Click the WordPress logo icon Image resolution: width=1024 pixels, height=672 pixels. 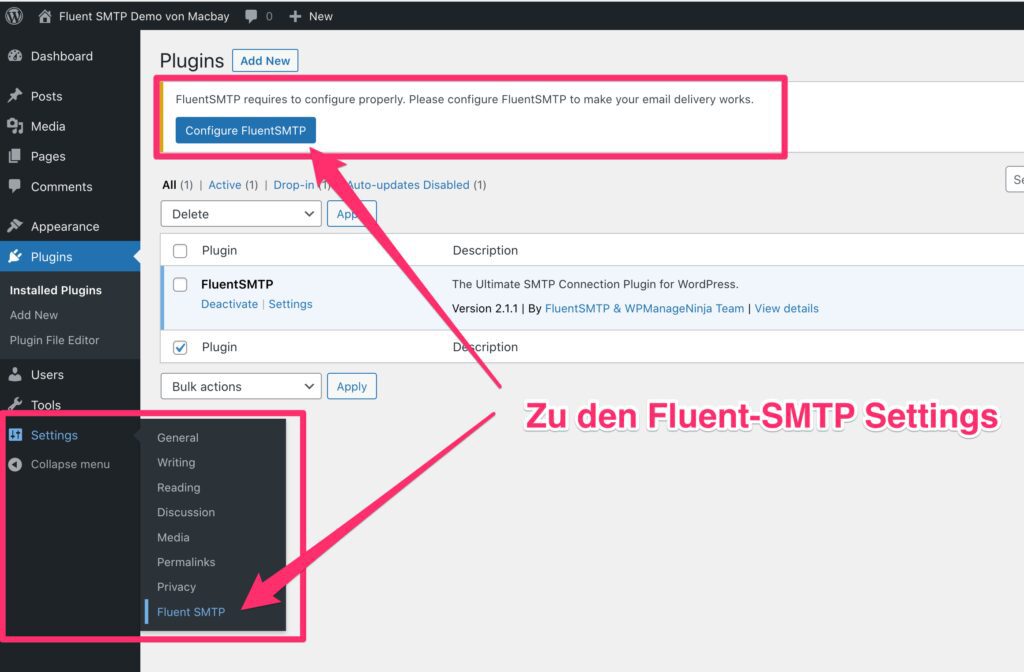pos(14,16)
